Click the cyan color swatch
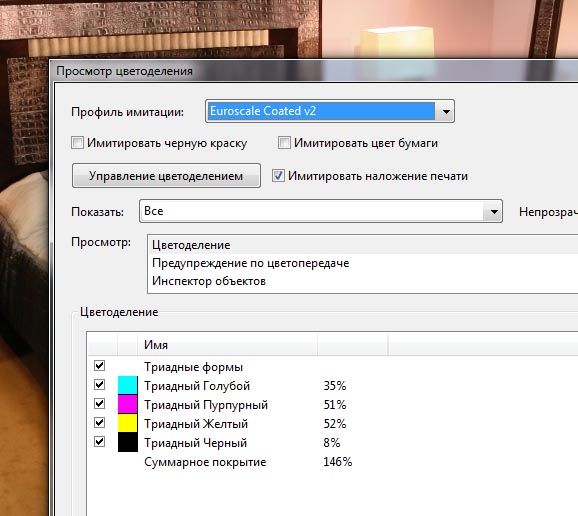The height and width of the screenshot is (516, 578). click(x=128, y=386)
